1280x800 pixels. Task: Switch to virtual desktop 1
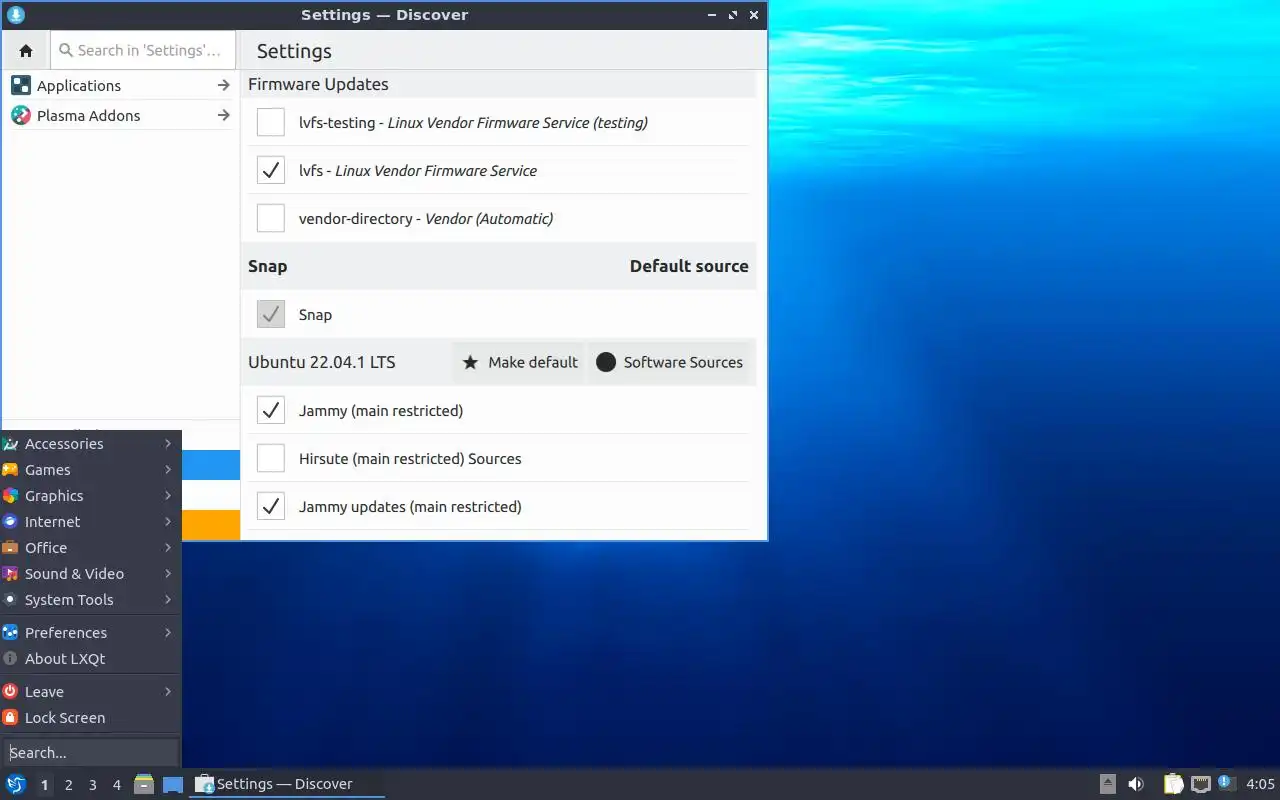pyautogui.click(x=45, y=785)
